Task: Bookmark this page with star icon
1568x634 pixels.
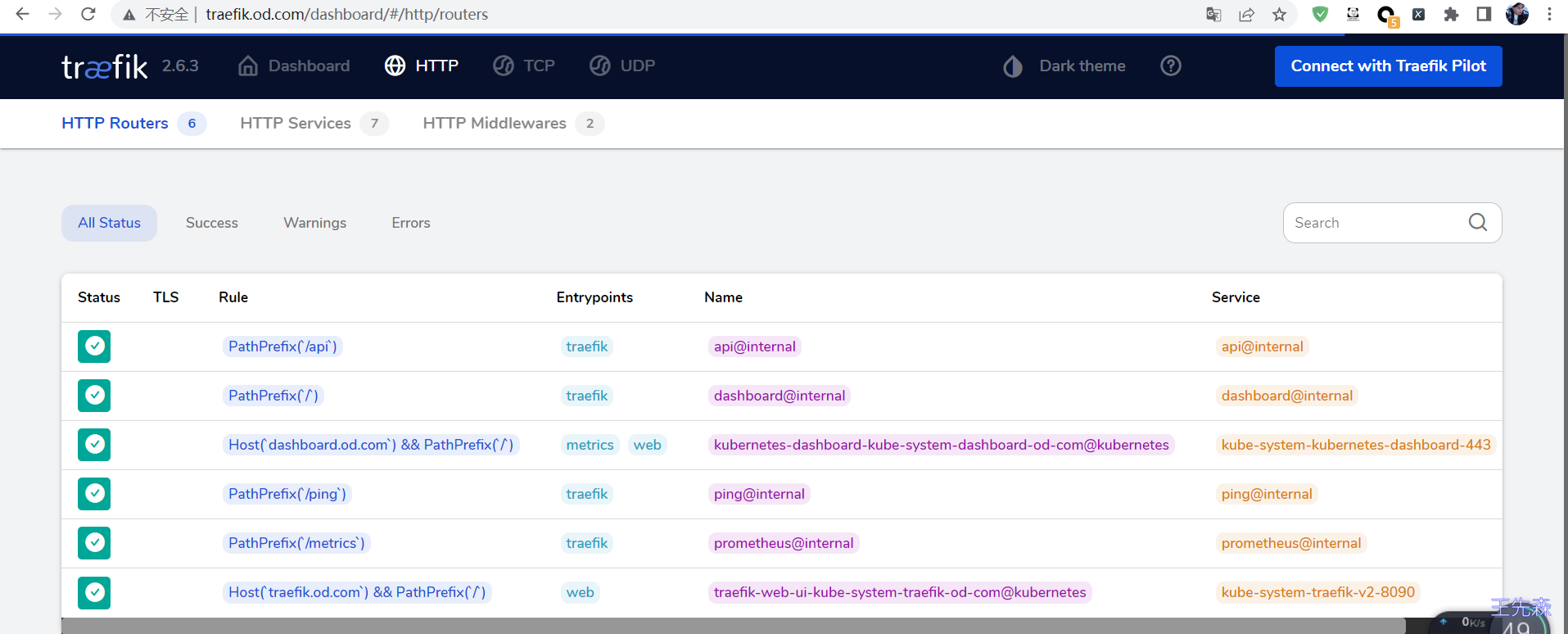Action: click(x=1279, y=14)
